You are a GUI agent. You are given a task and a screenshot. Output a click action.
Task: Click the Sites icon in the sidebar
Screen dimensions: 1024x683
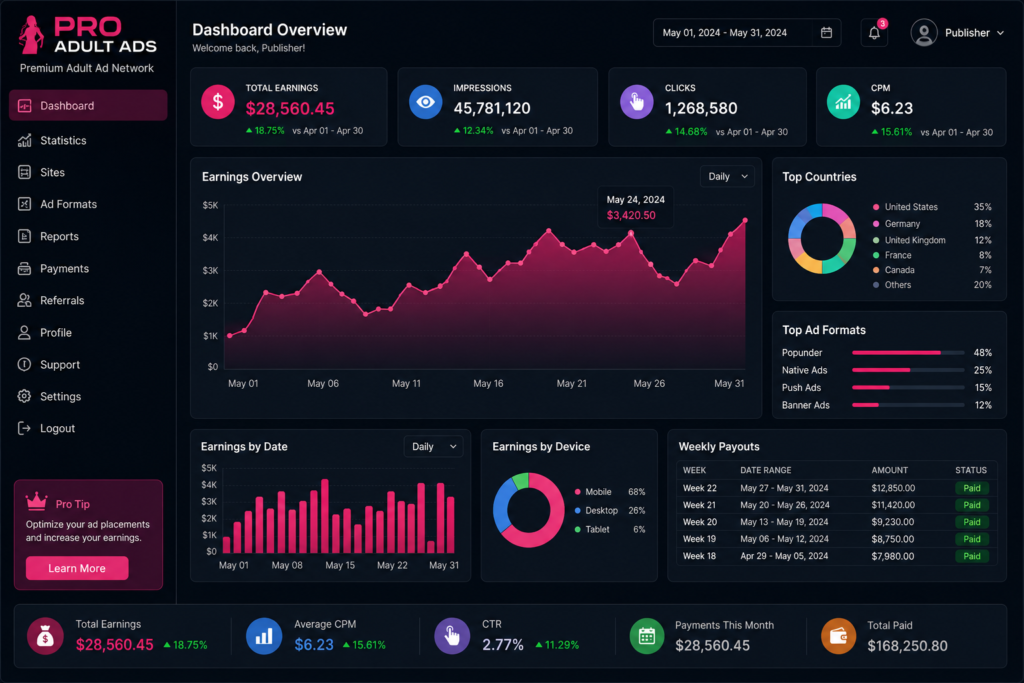(x=25, y=172)
